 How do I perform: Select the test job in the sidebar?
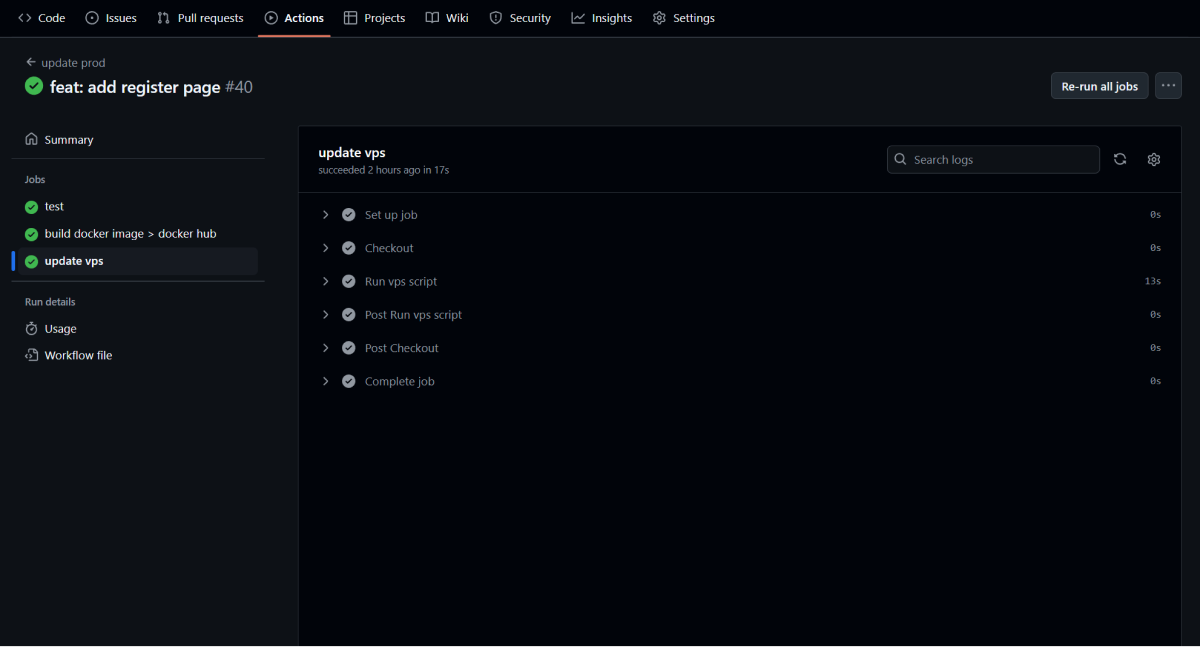(x=55, y=206)
